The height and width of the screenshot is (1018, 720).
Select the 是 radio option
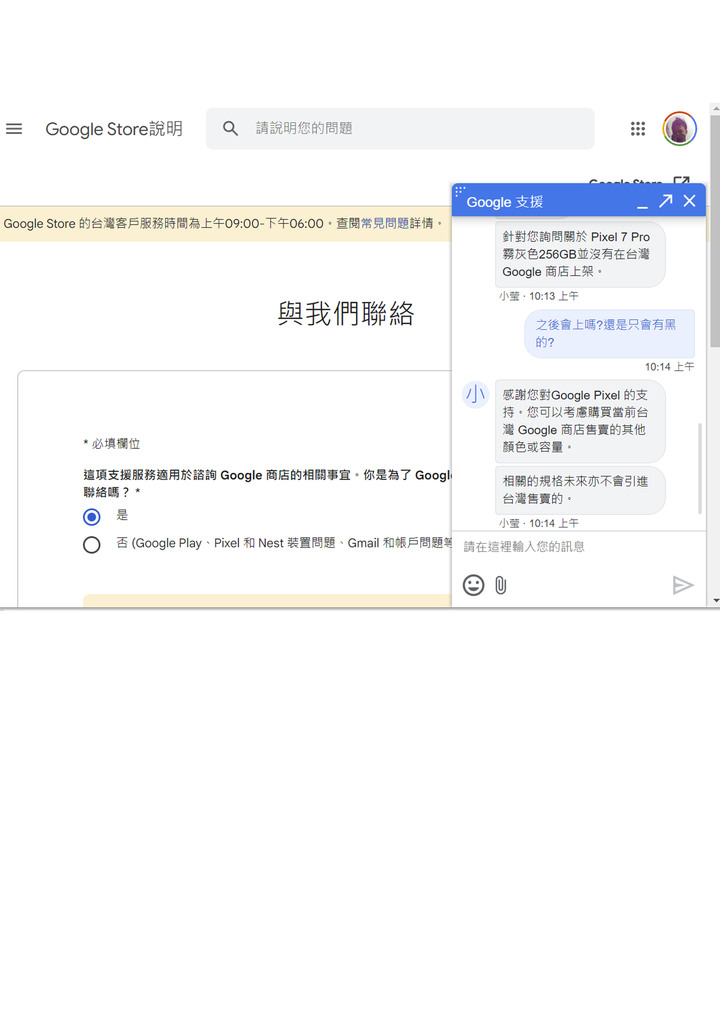tap(92, 517)
